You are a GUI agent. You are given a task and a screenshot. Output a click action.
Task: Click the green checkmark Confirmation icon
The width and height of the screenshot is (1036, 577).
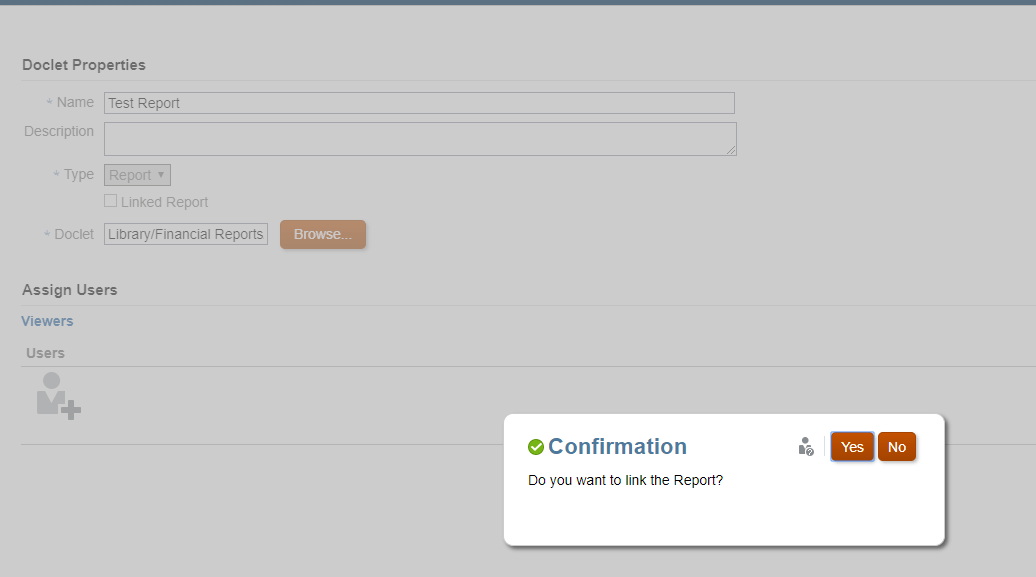(536, 447)
